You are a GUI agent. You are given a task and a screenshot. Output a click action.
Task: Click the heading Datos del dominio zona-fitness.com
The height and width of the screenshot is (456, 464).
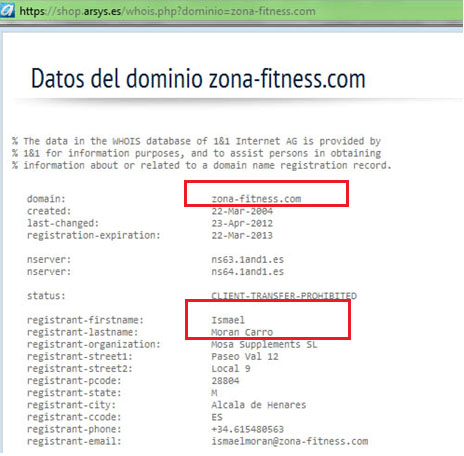coord(198,79)
